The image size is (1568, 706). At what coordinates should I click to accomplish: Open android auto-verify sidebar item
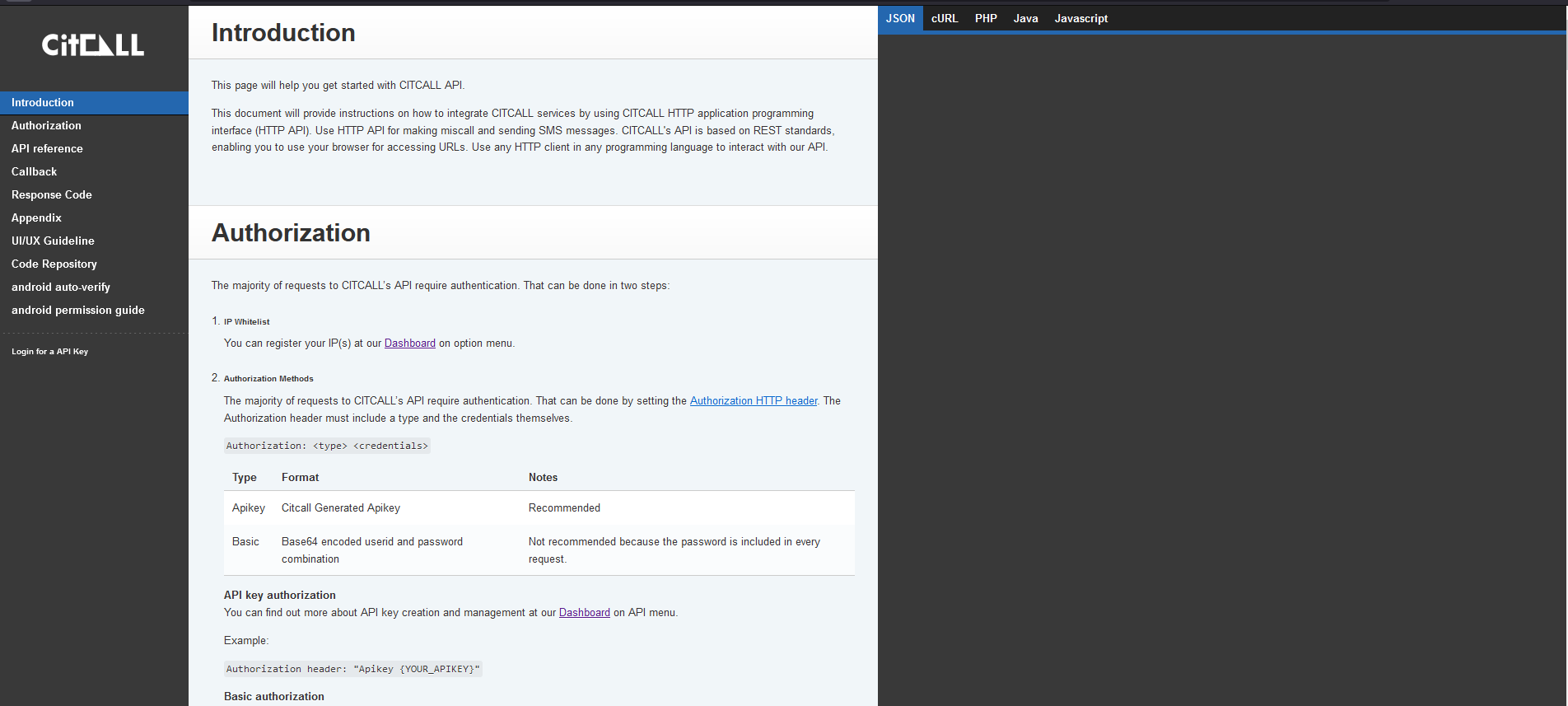(x=94, y=288)
